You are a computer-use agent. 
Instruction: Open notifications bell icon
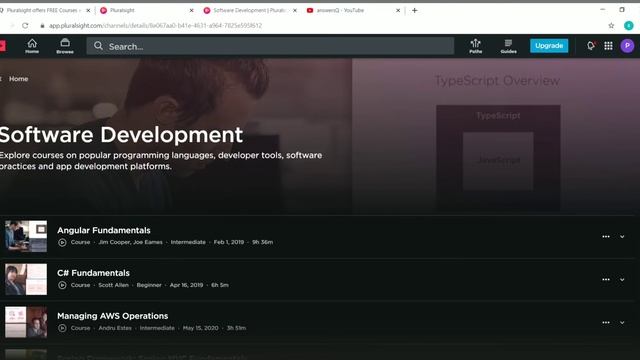coord(591,46)
